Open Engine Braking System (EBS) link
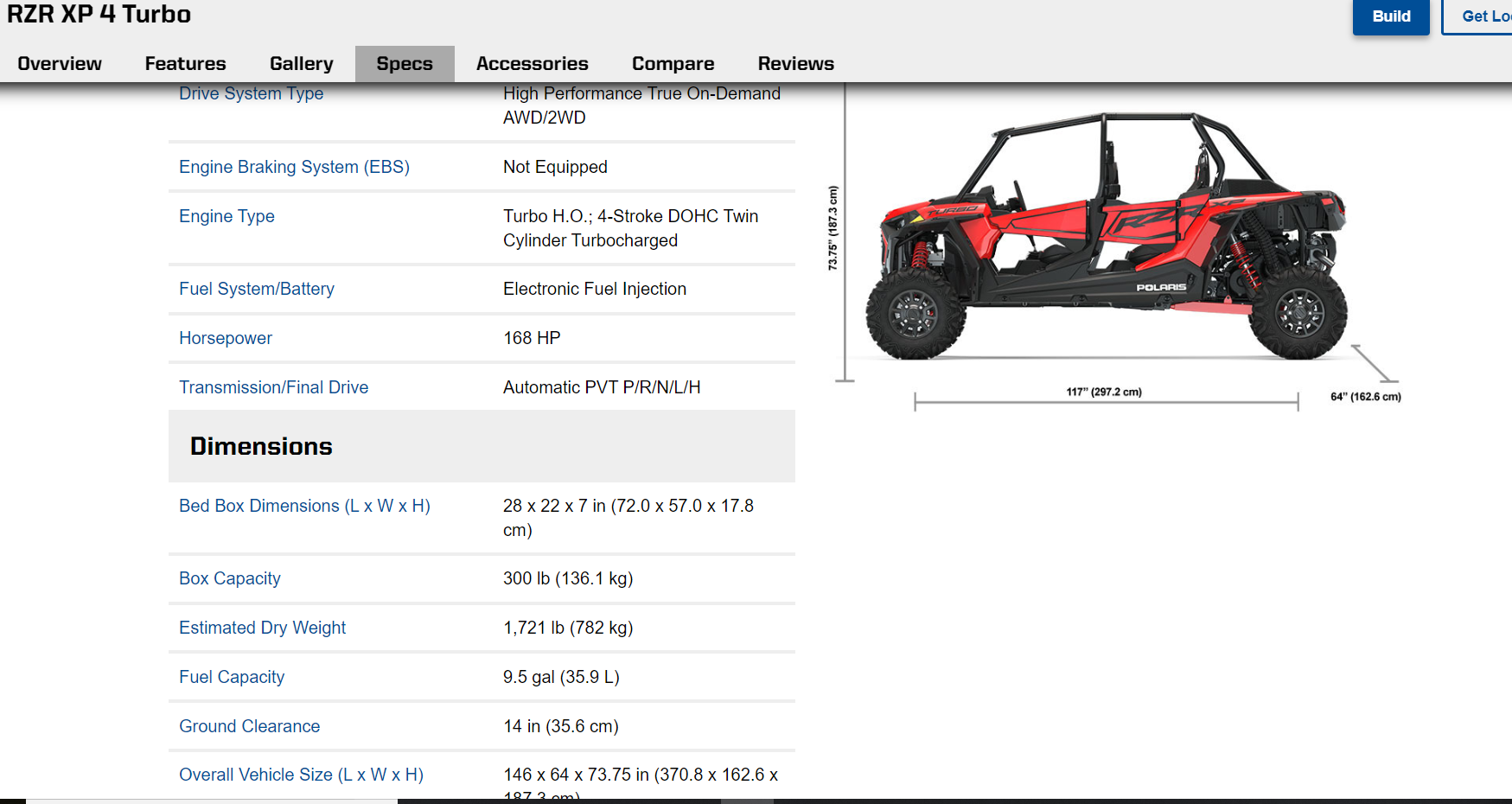1512x804 pixels. (x=295, y=167)
